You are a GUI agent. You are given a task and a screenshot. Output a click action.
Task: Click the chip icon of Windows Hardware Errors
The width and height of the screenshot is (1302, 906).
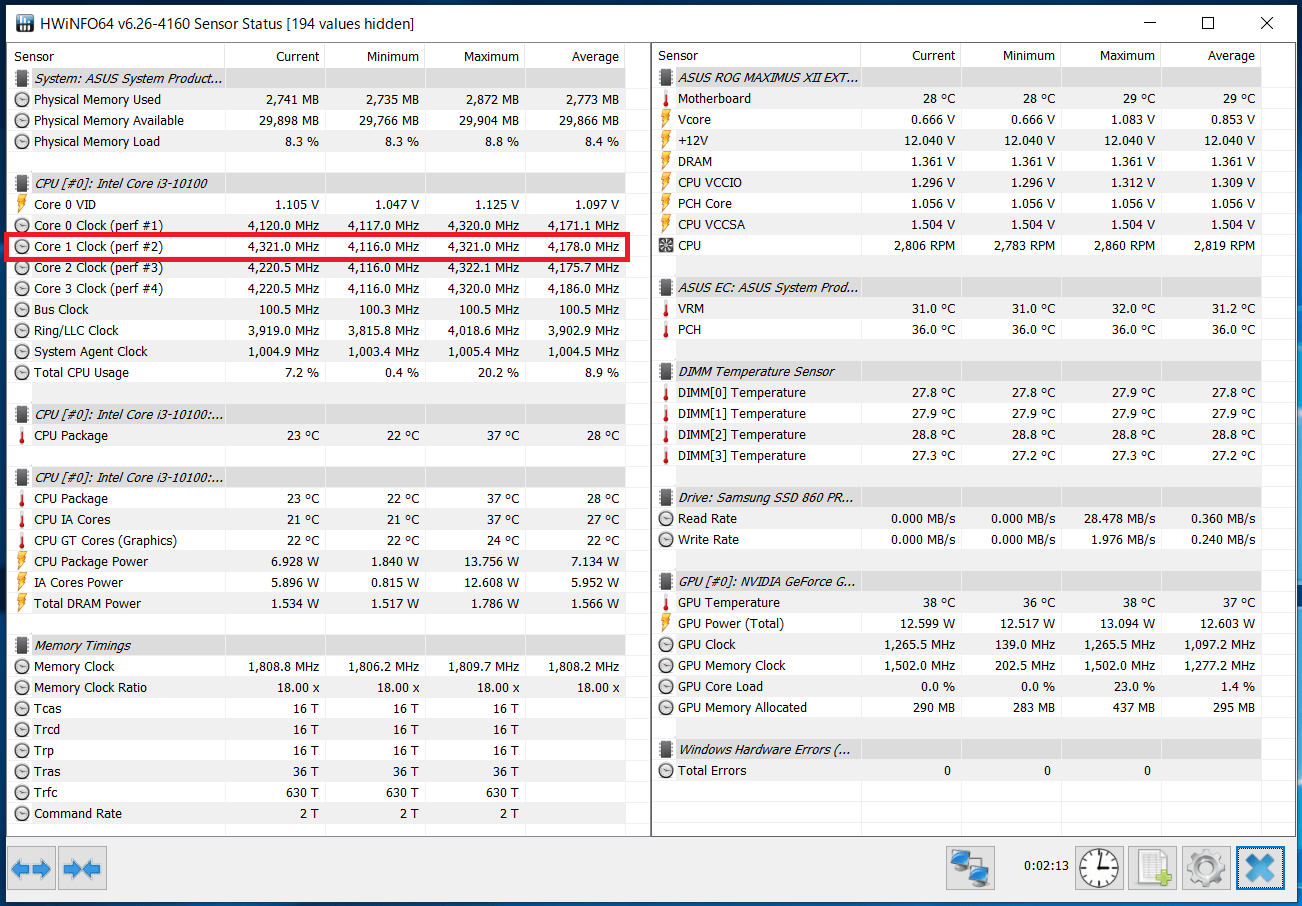tap(666, 749)
